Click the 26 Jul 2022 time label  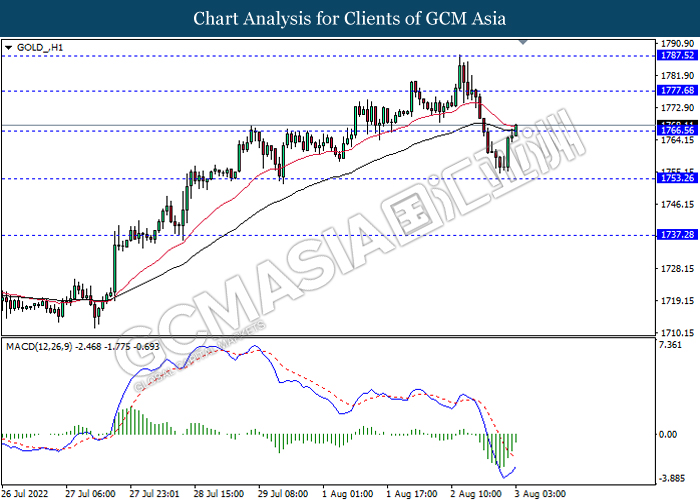click(x=25, y=494)
